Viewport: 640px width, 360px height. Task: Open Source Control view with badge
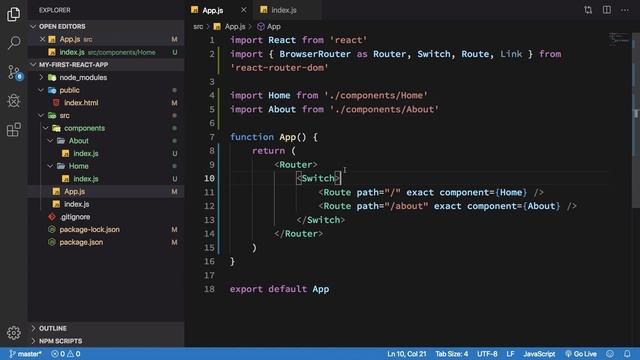(15, 72)
